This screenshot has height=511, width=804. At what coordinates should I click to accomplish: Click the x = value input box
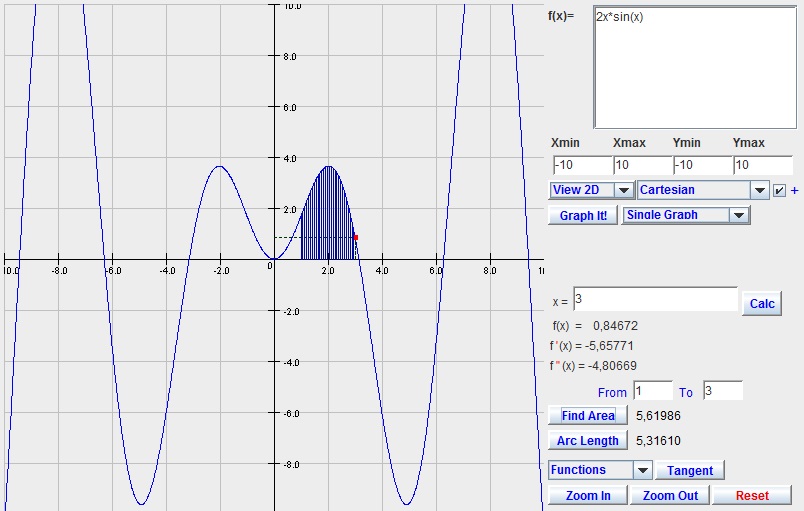pos(655,299)
